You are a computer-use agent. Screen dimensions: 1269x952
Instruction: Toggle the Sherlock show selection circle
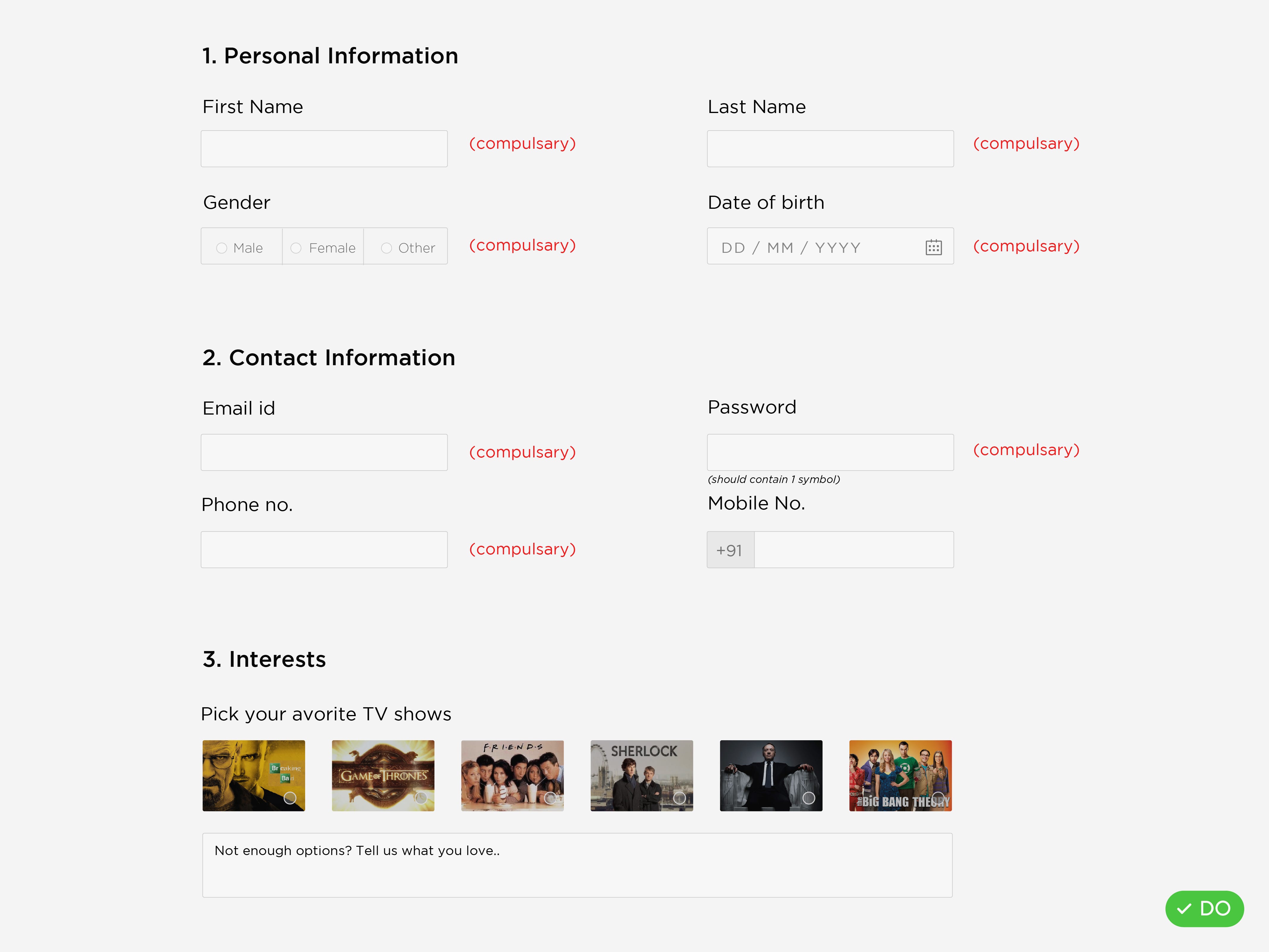point(679,797)
